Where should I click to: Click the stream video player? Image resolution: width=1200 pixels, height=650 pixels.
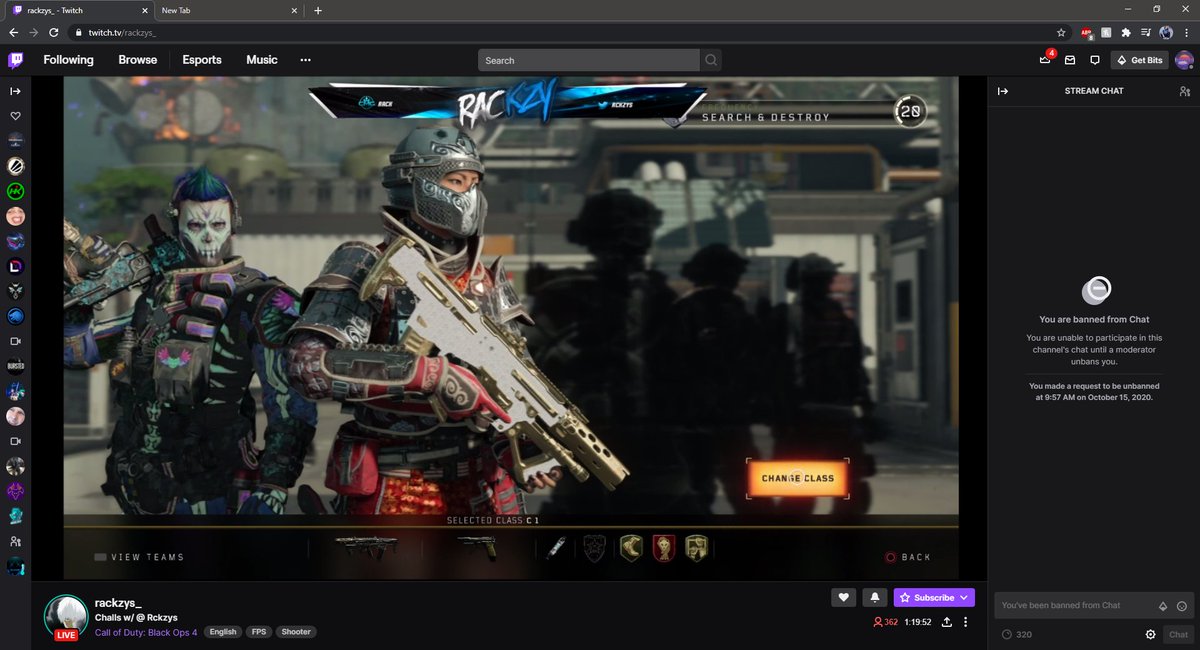[511, 328]
